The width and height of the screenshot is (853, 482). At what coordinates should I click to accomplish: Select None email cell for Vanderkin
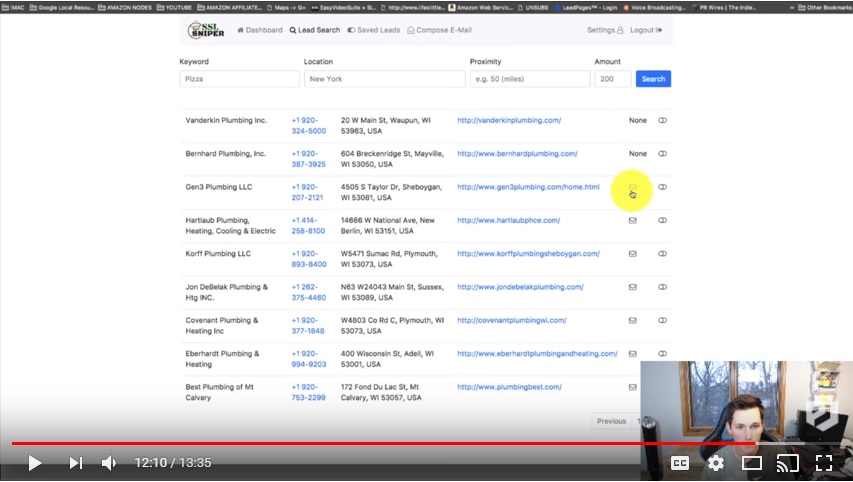click(638, 120)
